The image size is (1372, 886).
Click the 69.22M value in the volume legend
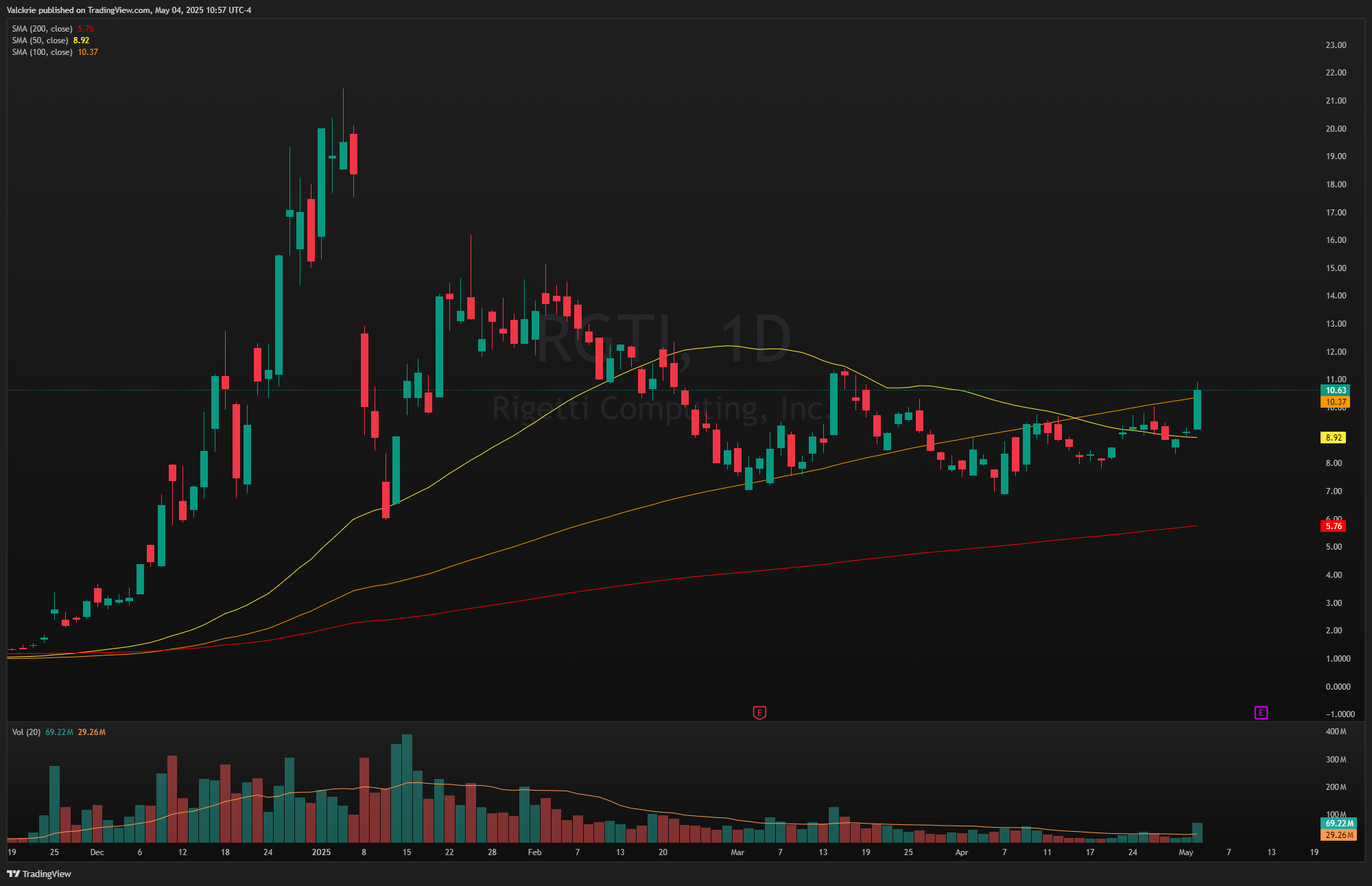coord(59,732)
